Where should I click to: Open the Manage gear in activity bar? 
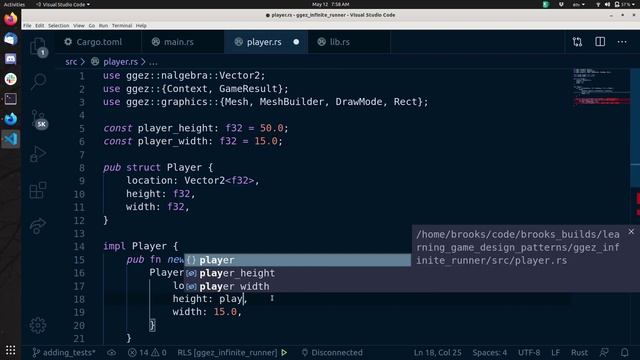38,325
